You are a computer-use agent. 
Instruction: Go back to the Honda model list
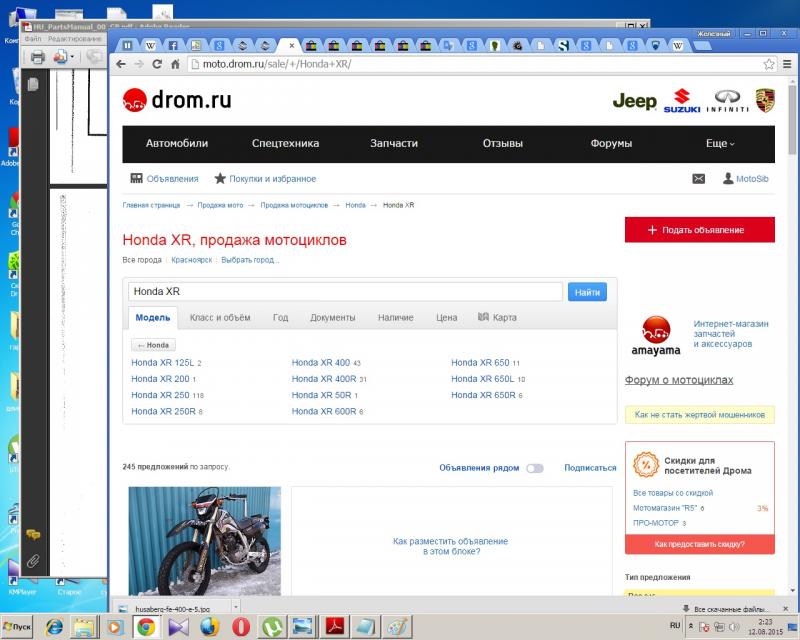[153, 346]
